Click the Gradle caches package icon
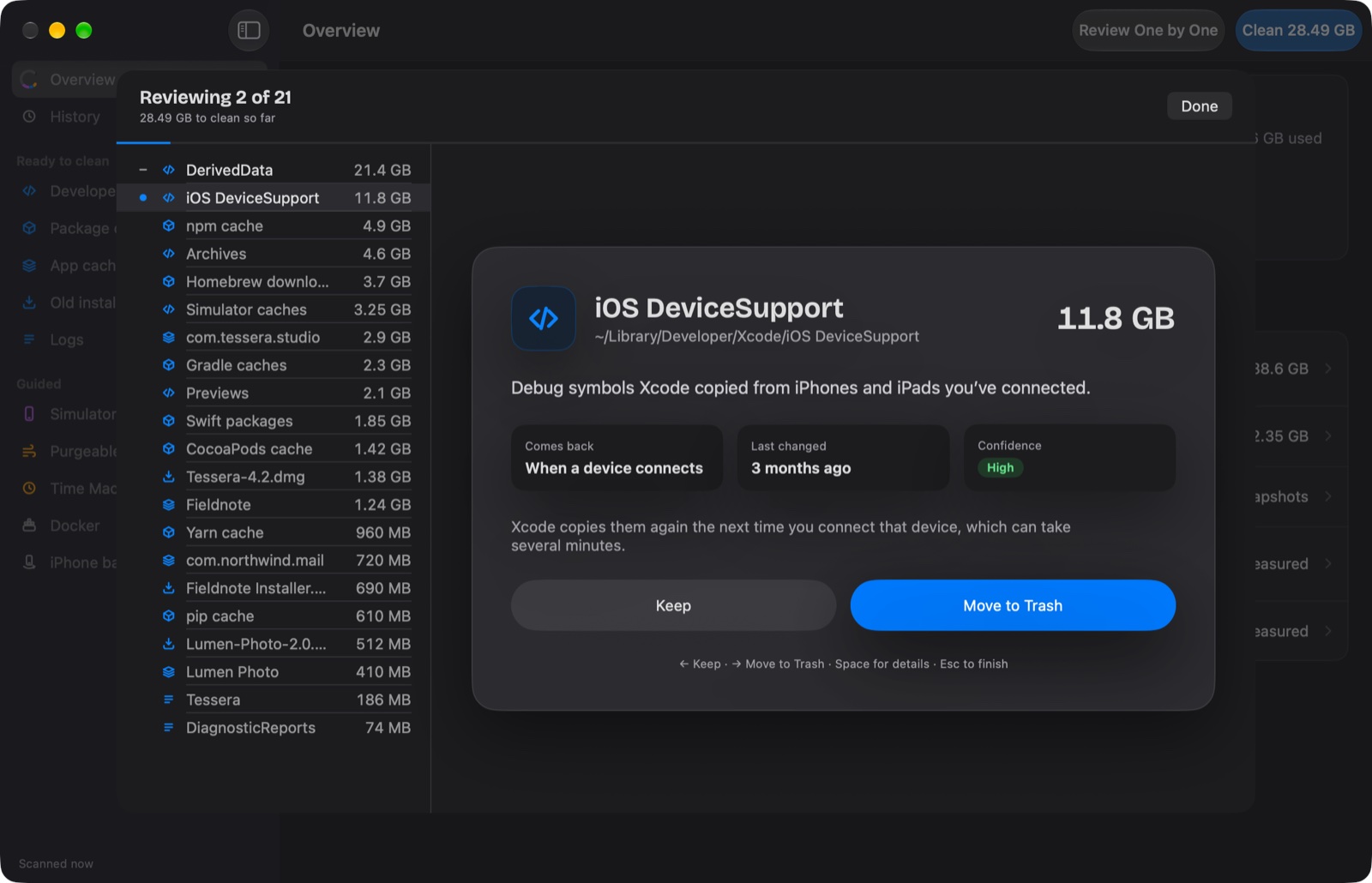The image size is (1372, 883). click(x=169, y=365)
